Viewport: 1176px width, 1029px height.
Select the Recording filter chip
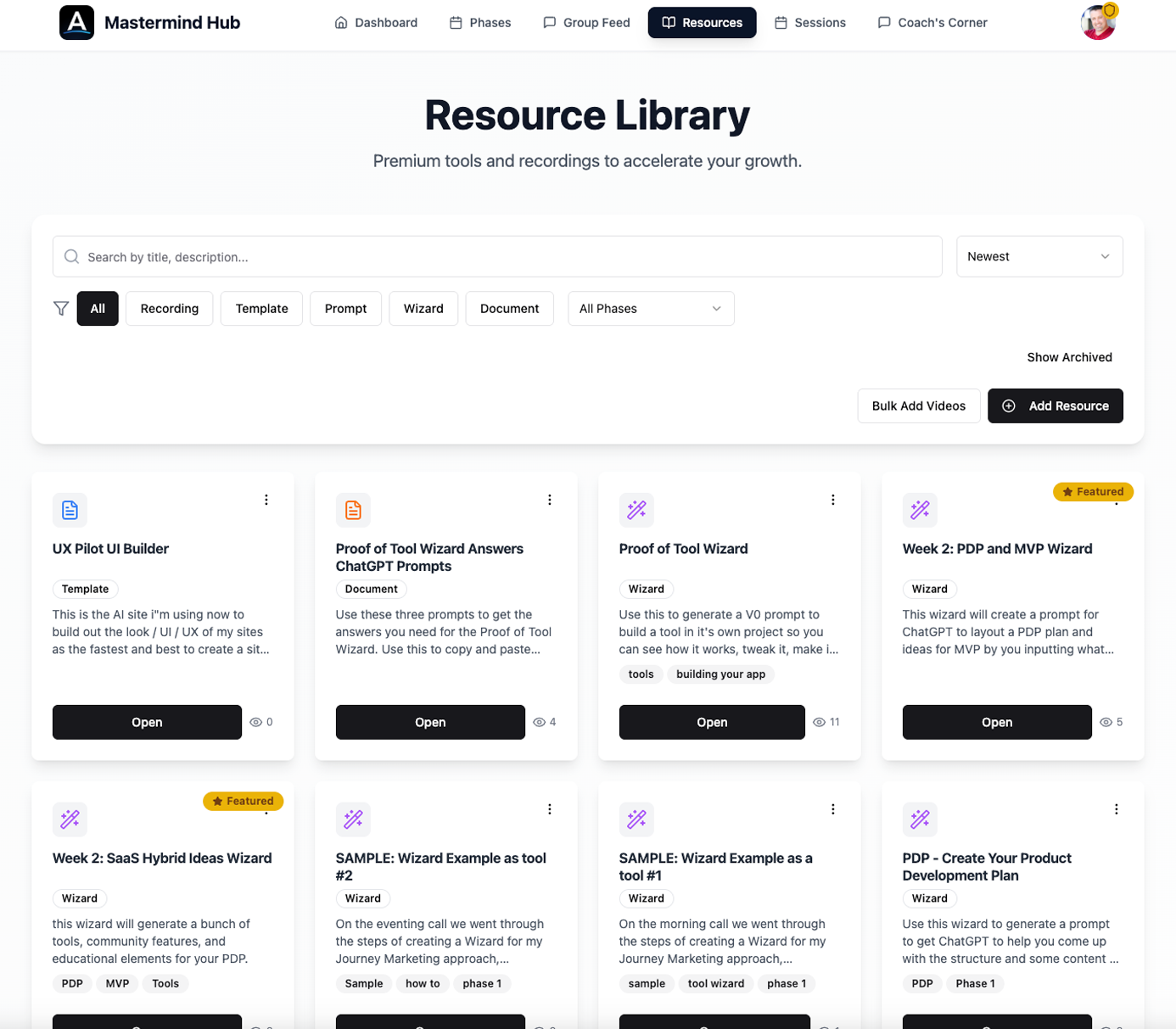pos(169,308)
